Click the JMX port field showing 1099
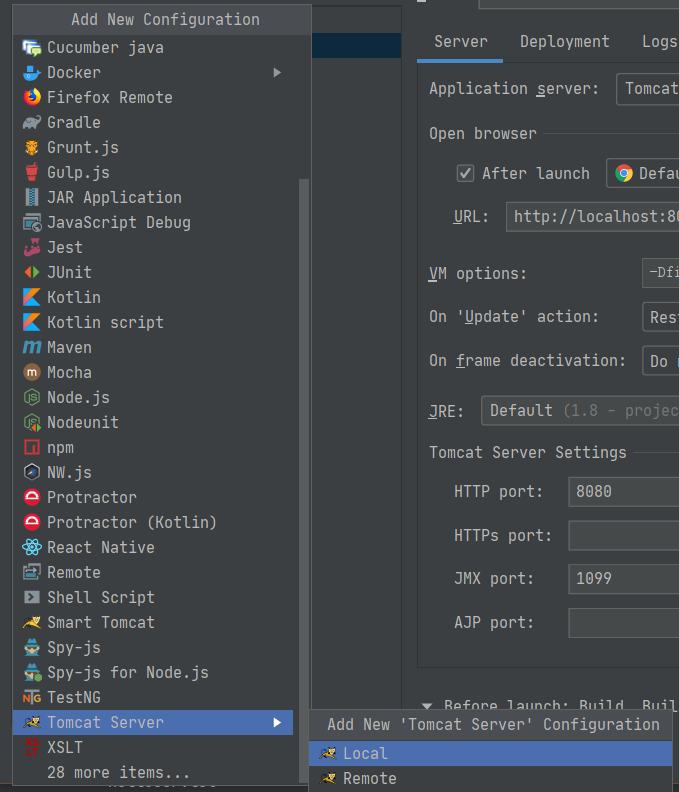The image size is (679, 792). click(x=624, y=579)
